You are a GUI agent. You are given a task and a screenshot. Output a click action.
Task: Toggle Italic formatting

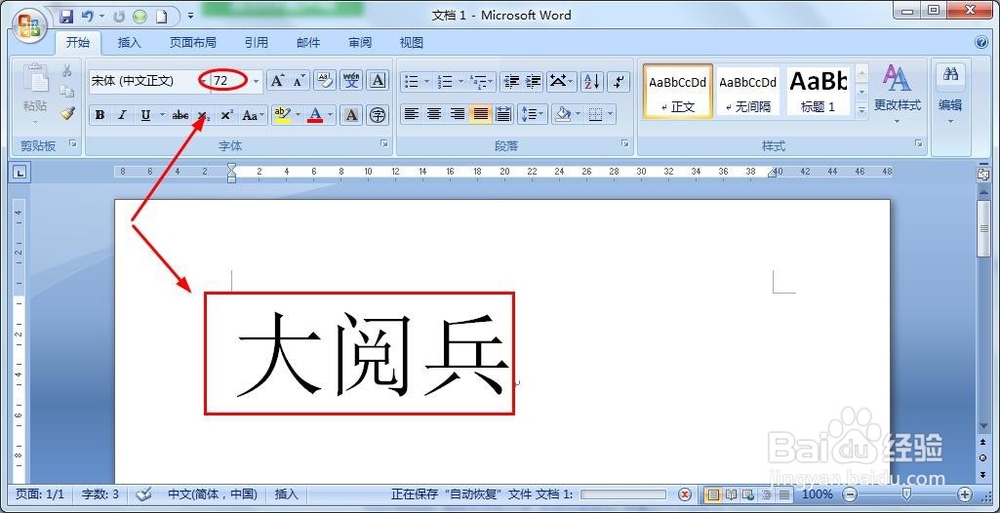tap(122, 115)
